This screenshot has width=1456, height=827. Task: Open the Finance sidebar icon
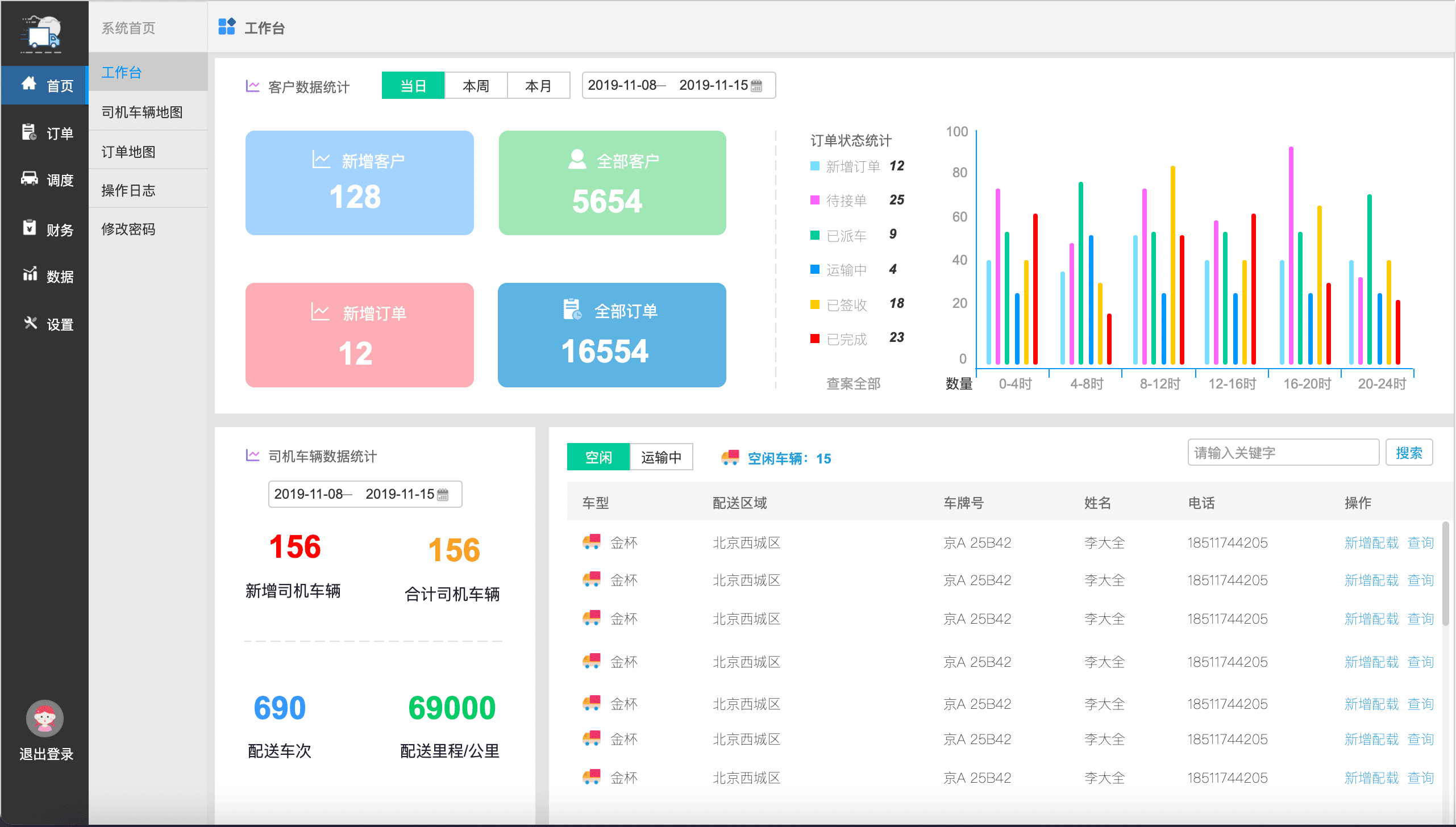(x=28, y=227)
